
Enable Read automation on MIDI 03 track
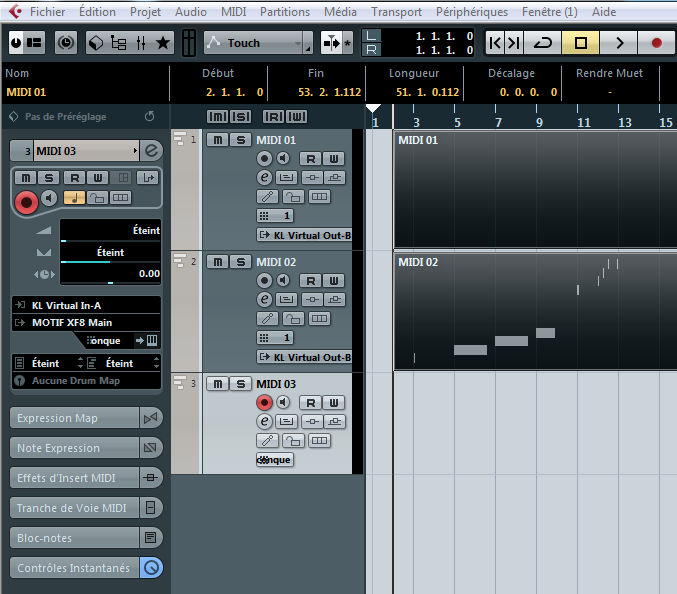pos(311,402)
